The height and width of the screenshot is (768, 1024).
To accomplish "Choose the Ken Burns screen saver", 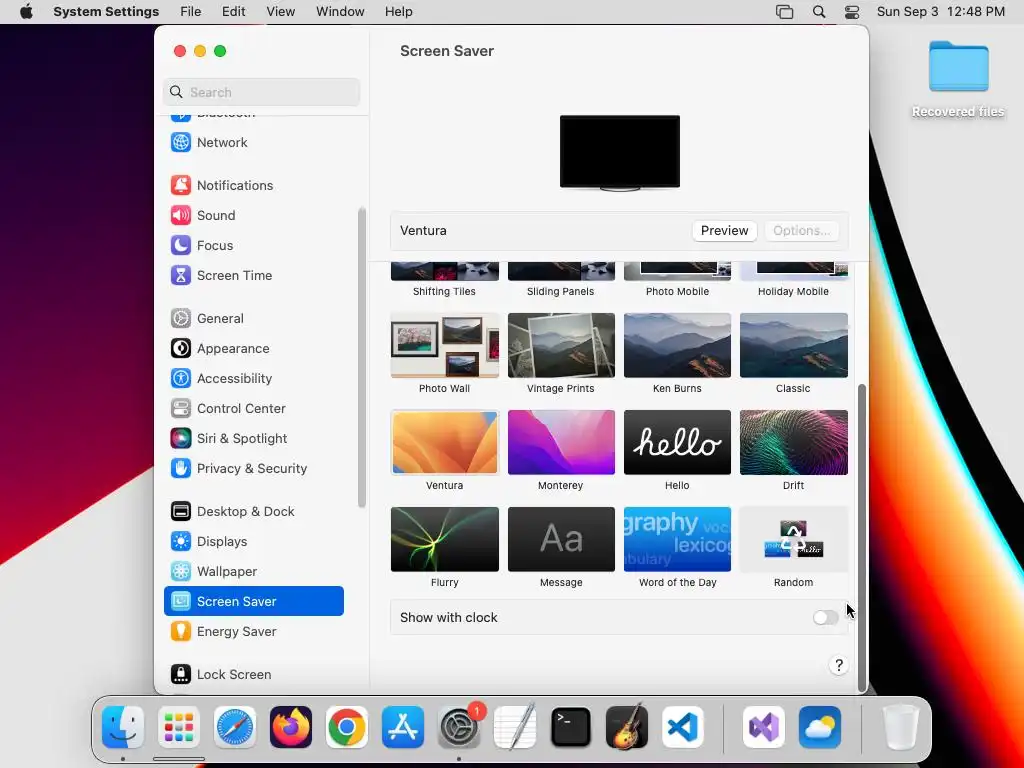I will (x=677, y=345).
